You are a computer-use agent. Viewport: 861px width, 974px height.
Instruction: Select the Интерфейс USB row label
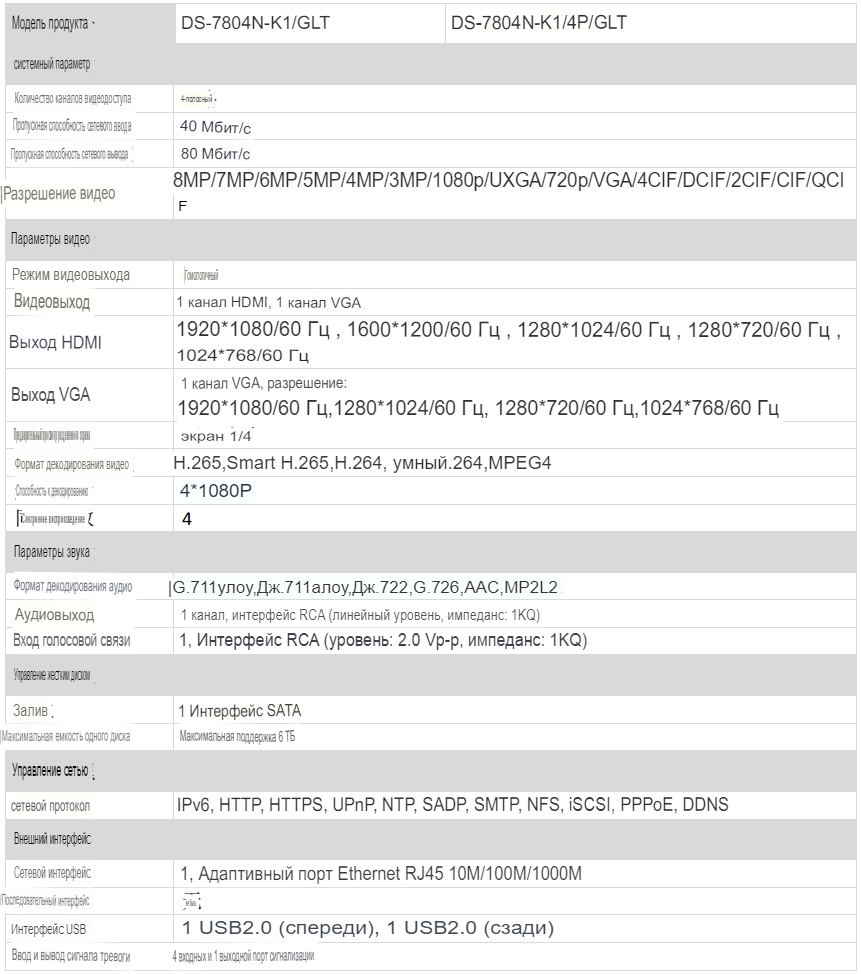click(49, 929)
